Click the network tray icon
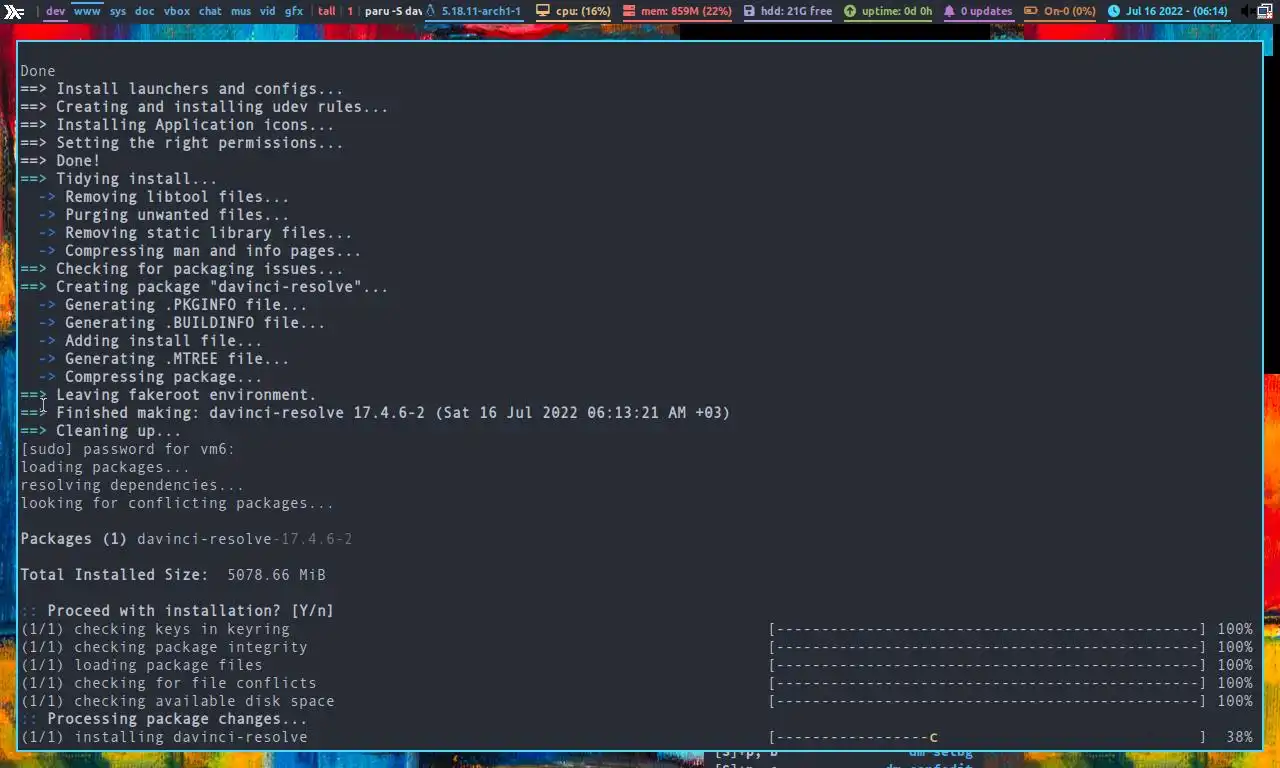 coord(1267,12)
